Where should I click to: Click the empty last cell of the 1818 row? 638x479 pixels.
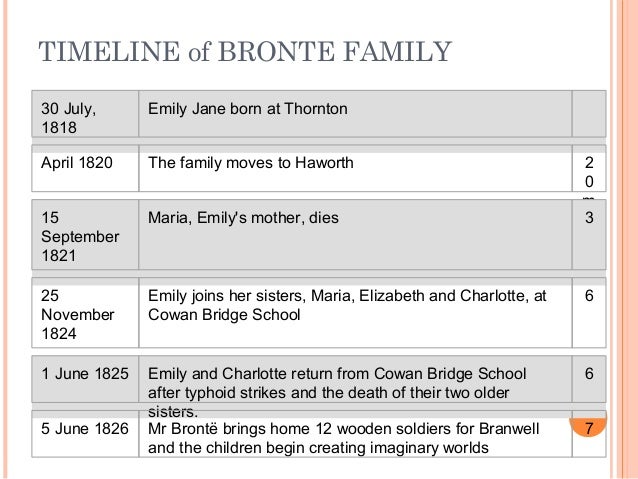tap(588, 115)
